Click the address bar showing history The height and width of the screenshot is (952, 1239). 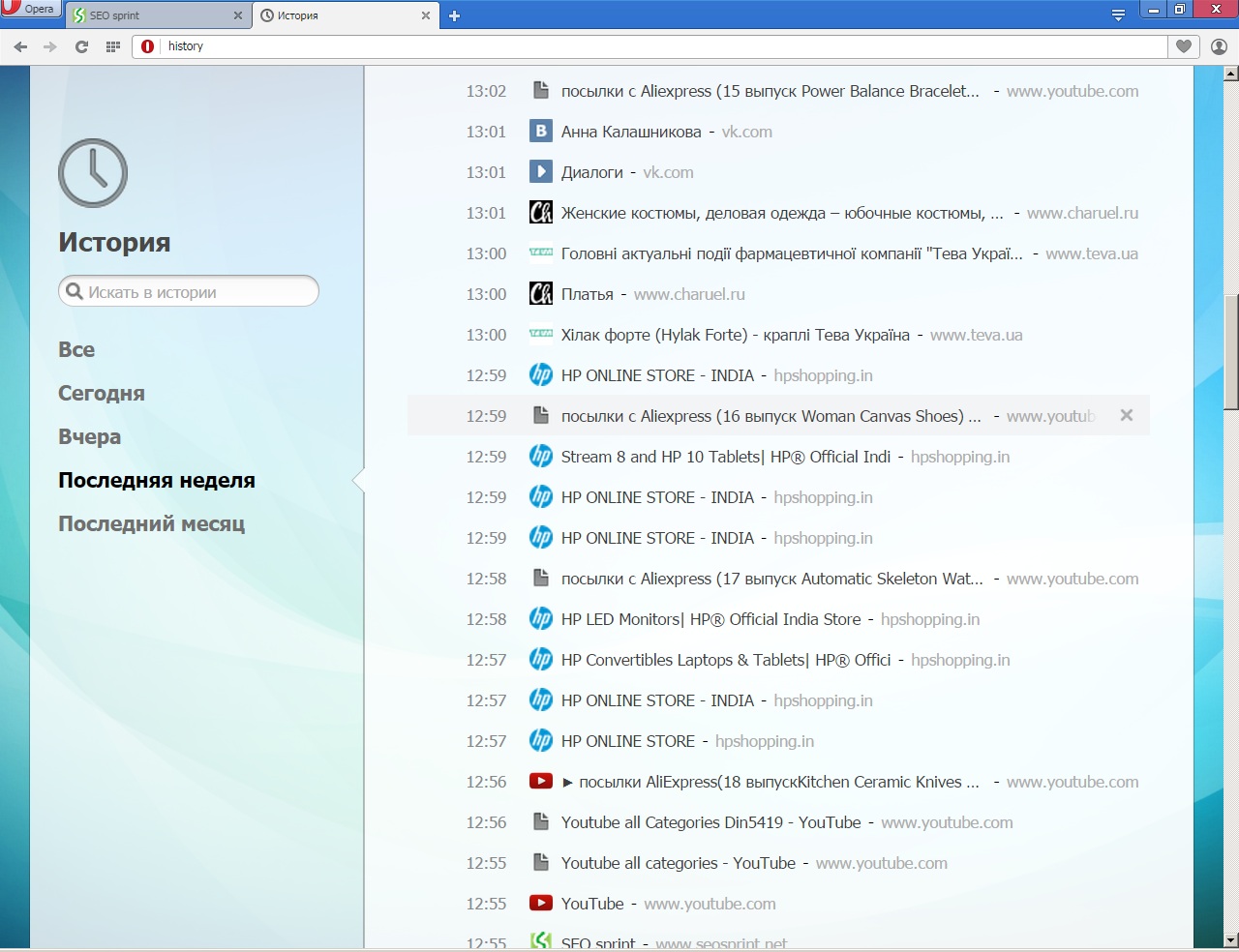tap(650, 46)
